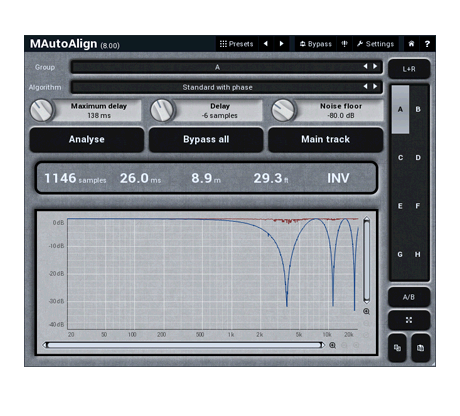Open the L+R channel mode button

tap(409, 69)
